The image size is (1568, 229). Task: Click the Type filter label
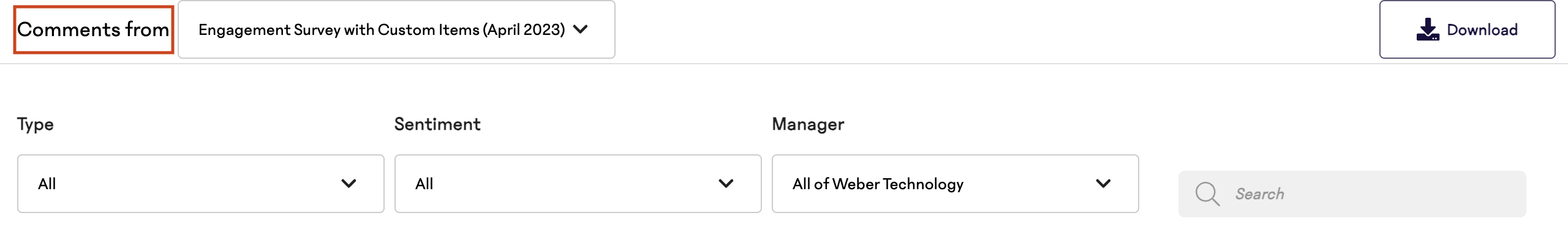point(36,124)
